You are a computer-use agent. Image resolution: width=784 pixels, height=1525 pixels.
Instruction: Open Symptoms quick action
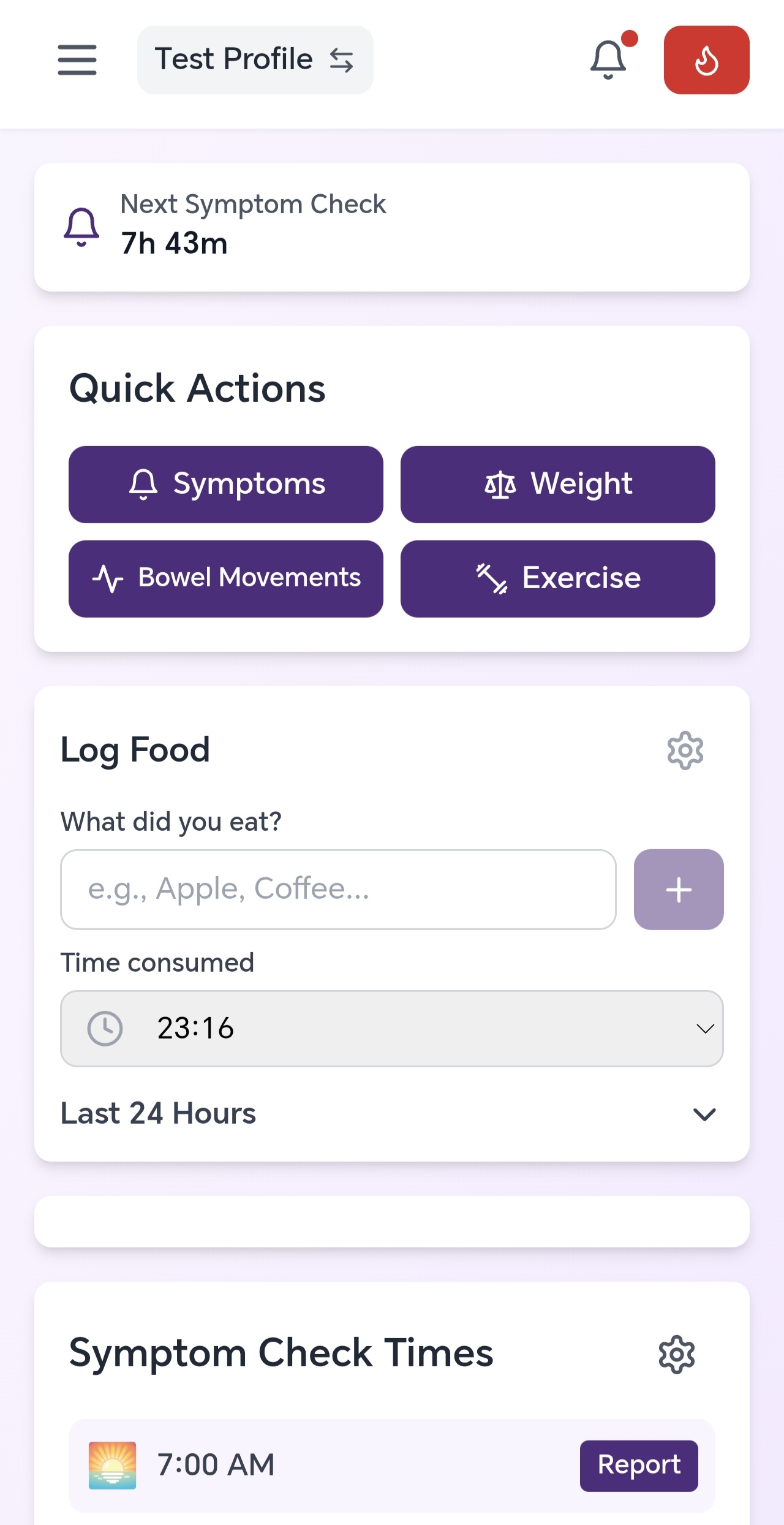coord(226,485)
